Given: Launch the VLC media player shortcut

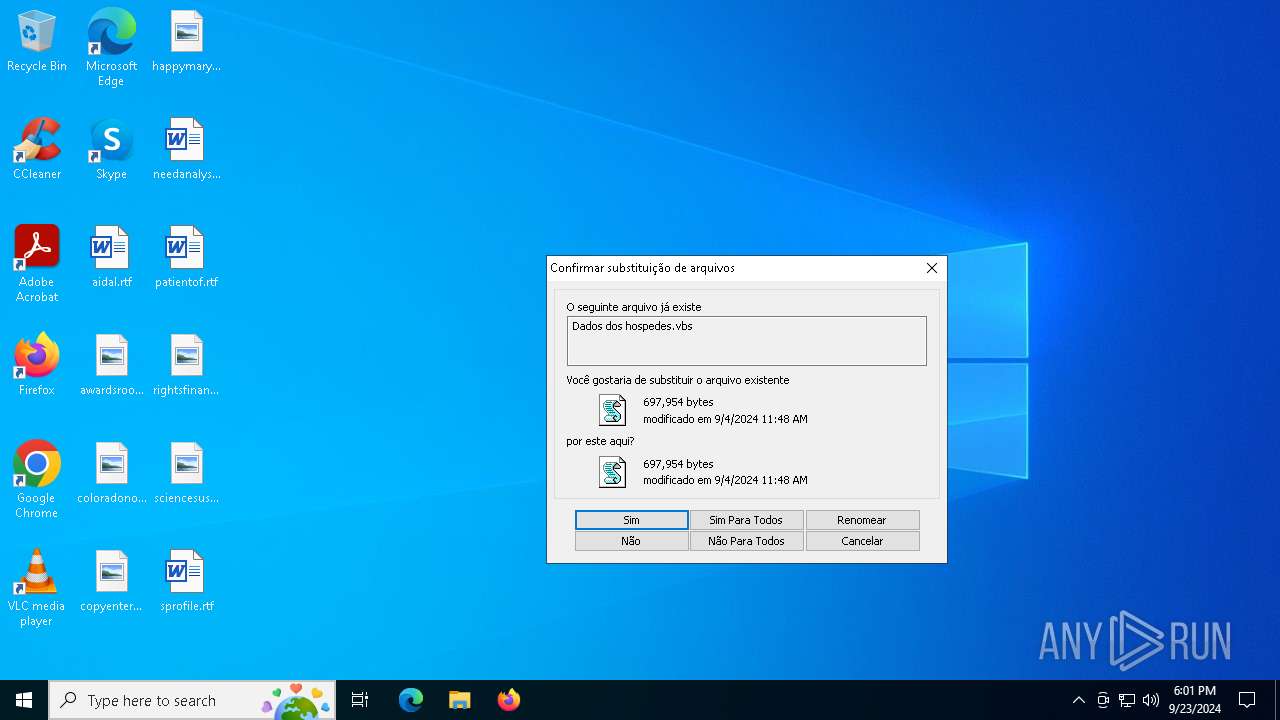Looking at the screenshot, I should click(x=37, y=588).
